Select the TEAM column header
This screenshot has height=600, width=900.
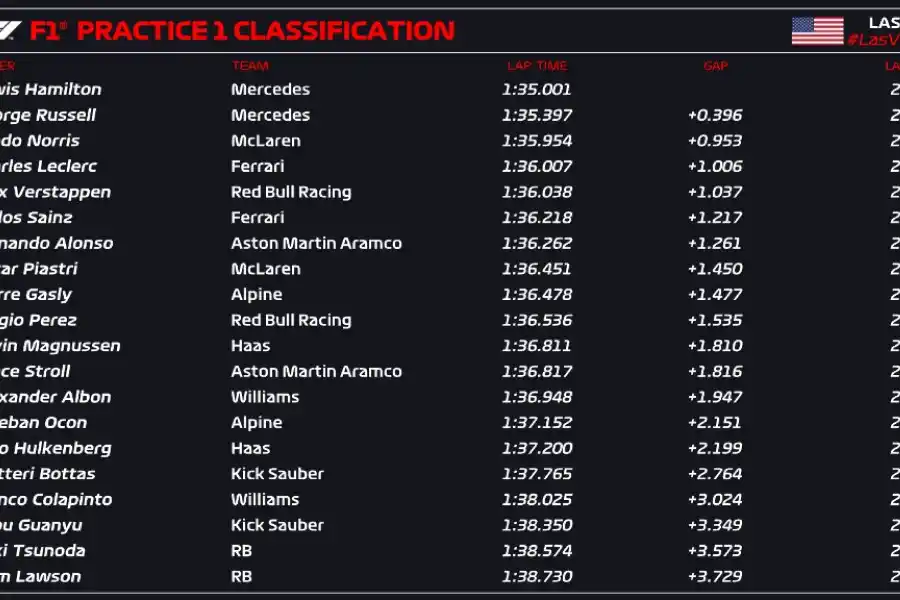pos(250,66)
